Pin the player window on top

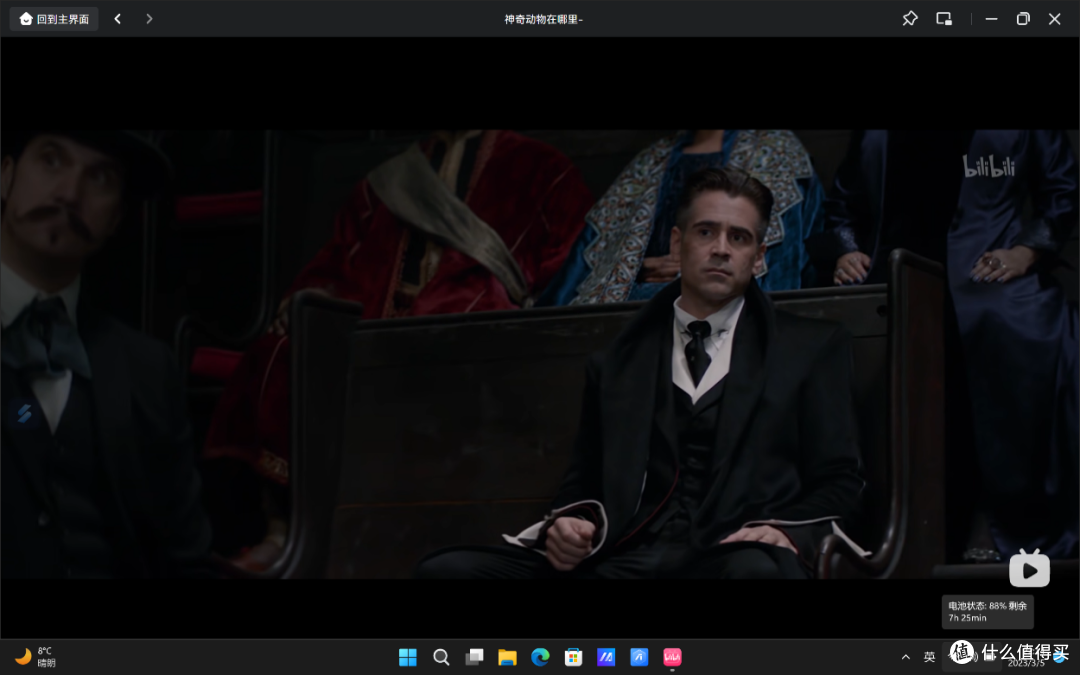pos(910,19)
